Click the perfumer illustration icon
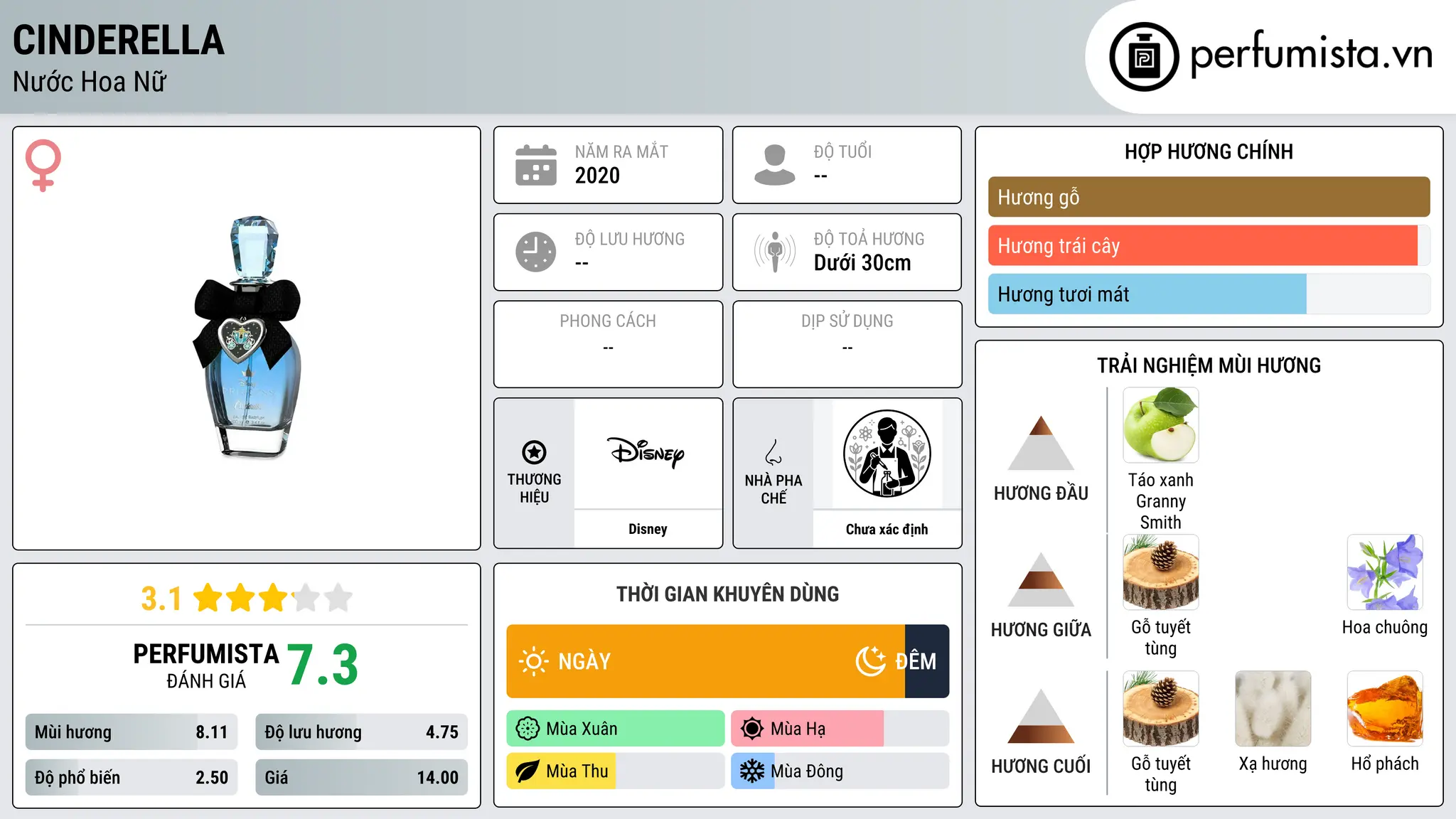Viewport: 1456px width, 819px height. [x=887, y=454]
